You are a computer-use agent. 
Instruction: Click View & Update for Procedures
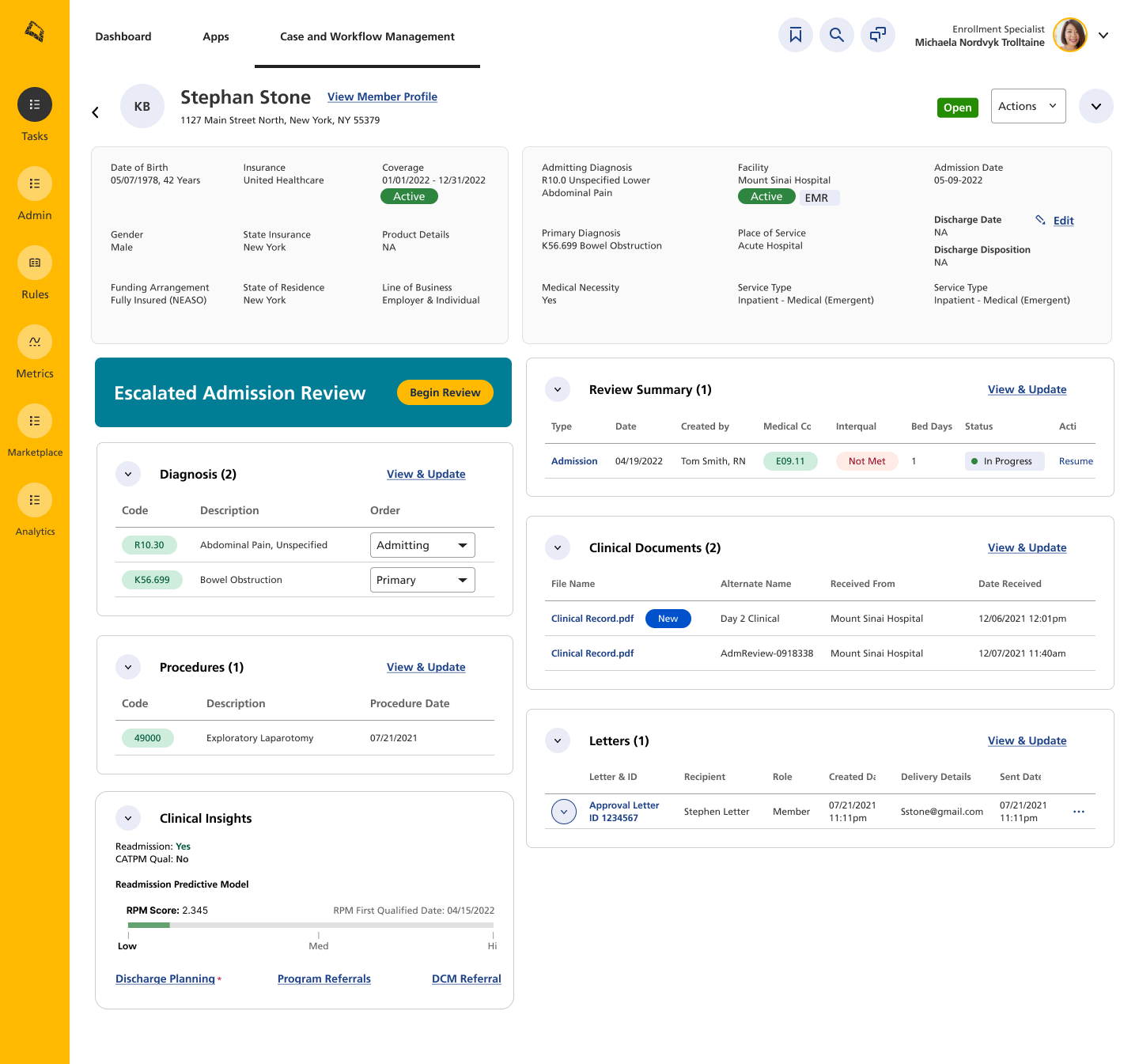[x=426, y=667]
